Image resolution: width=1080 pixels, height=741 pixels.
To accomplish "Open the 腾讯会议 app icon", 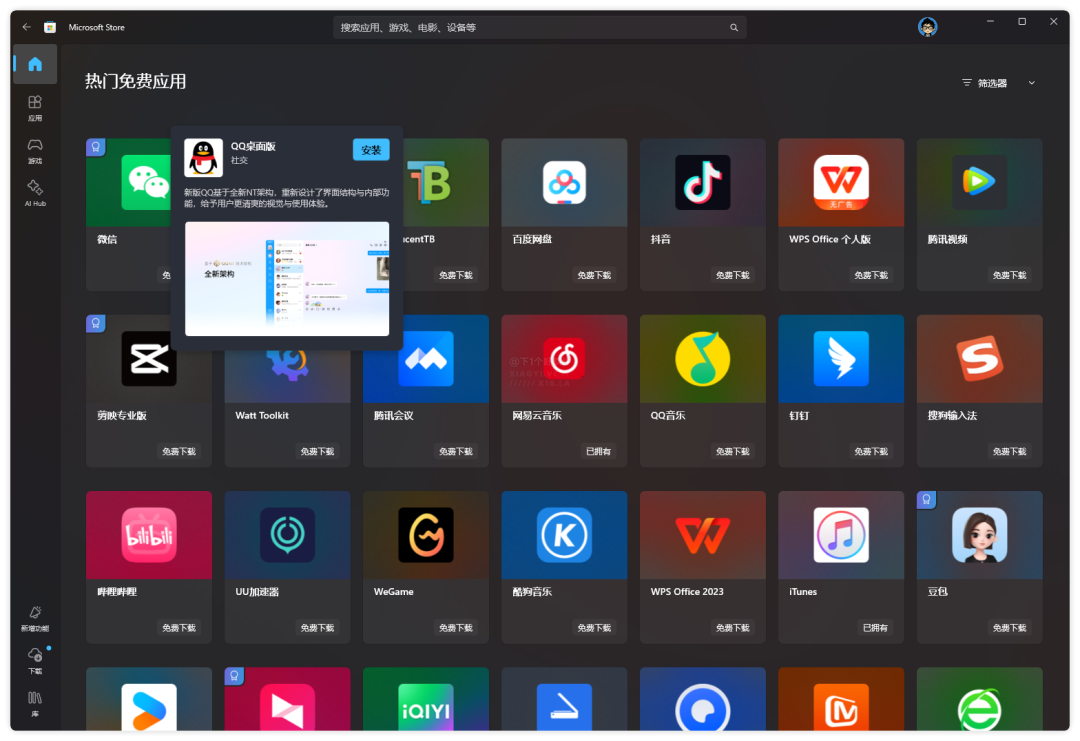I will click(x=426, y=359).
